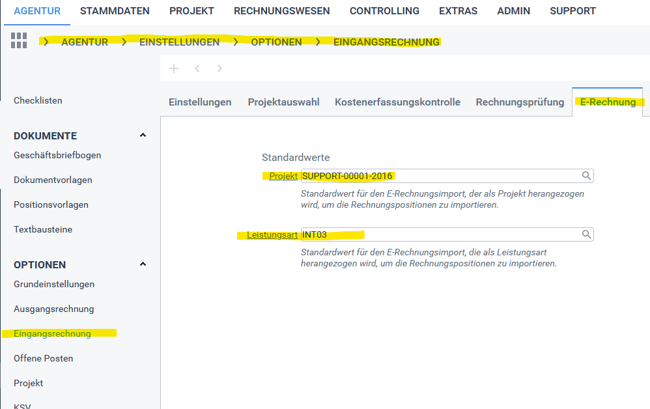Click the Leistungsart label link

tap(272, 235)
